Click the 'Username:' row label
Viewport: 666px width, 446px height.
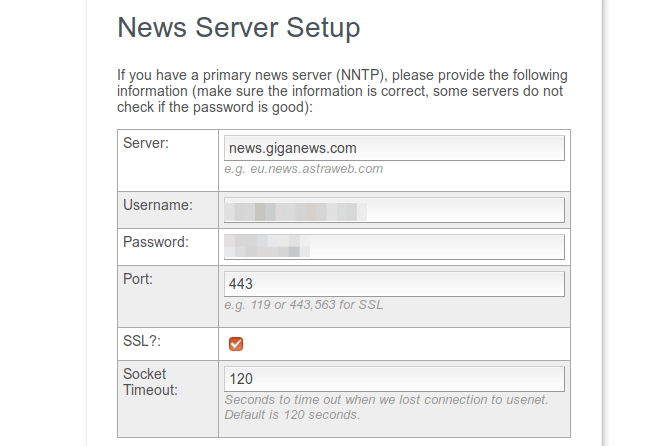click(157, 205)
